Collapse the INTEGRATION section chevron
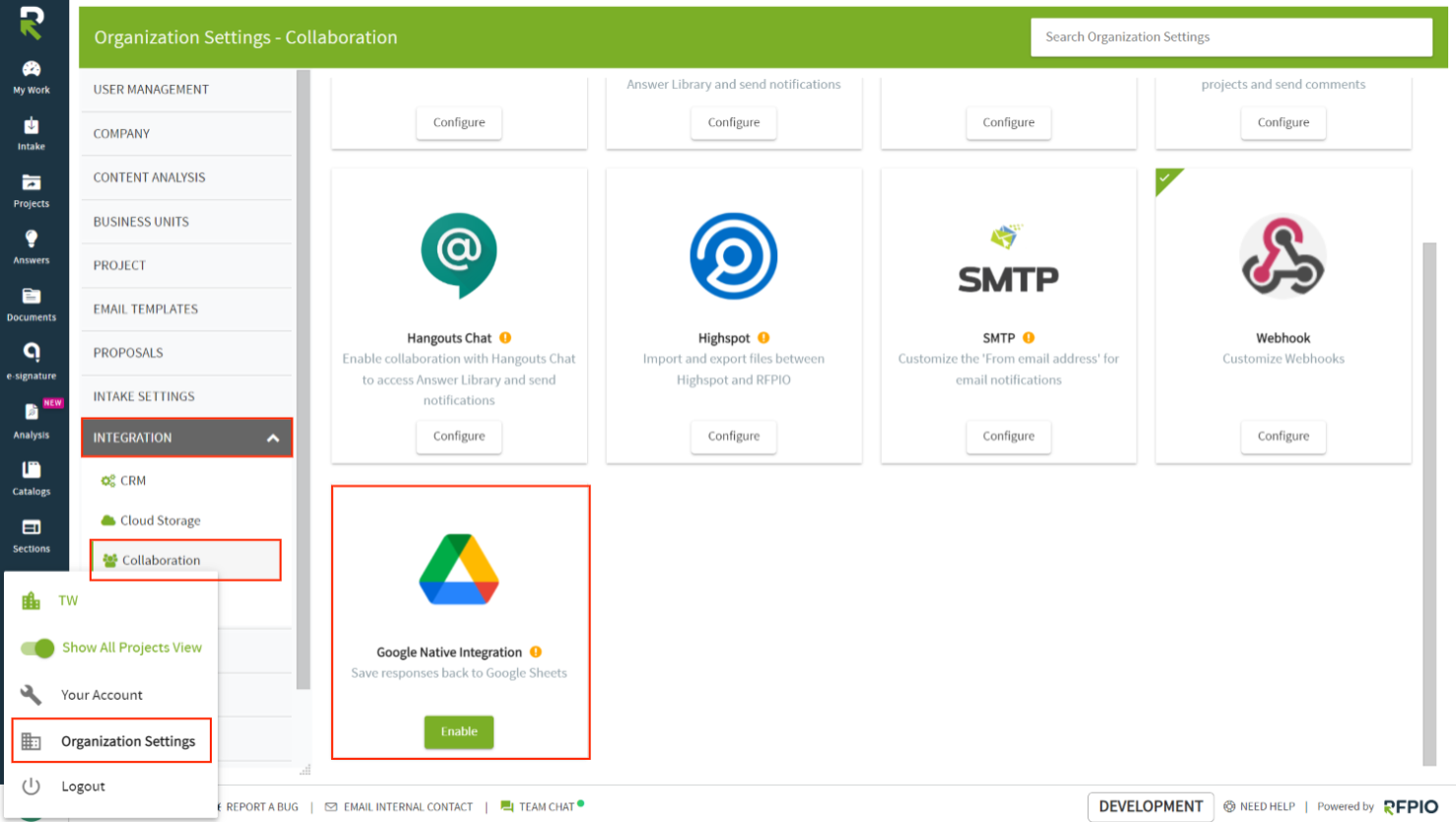The width and height of the screenshot is (1456, 822). coord(273,438)
